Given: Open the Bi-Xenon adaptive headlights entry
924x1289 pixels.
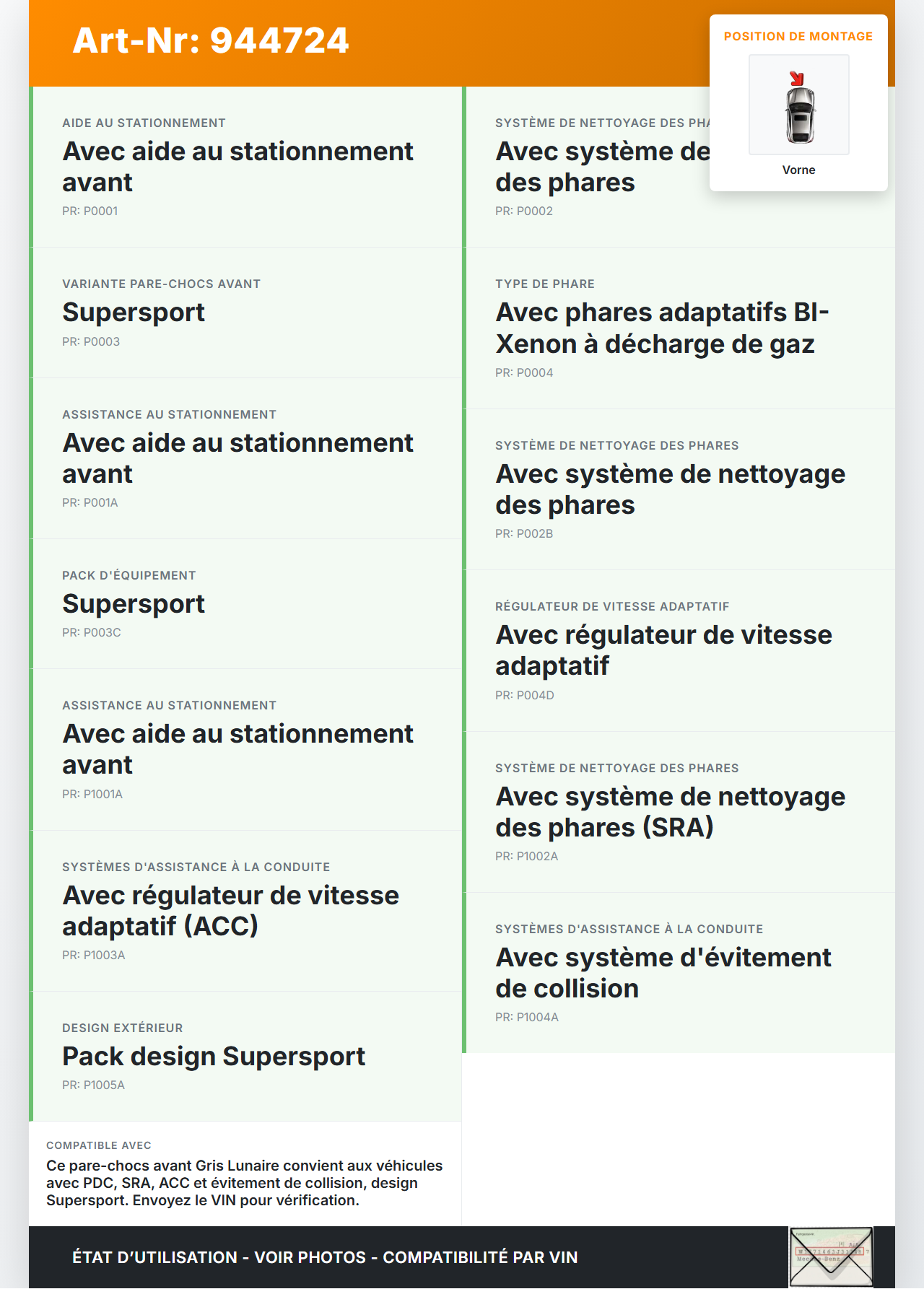Looking at the screenshot, I should (x=679, y=328).
